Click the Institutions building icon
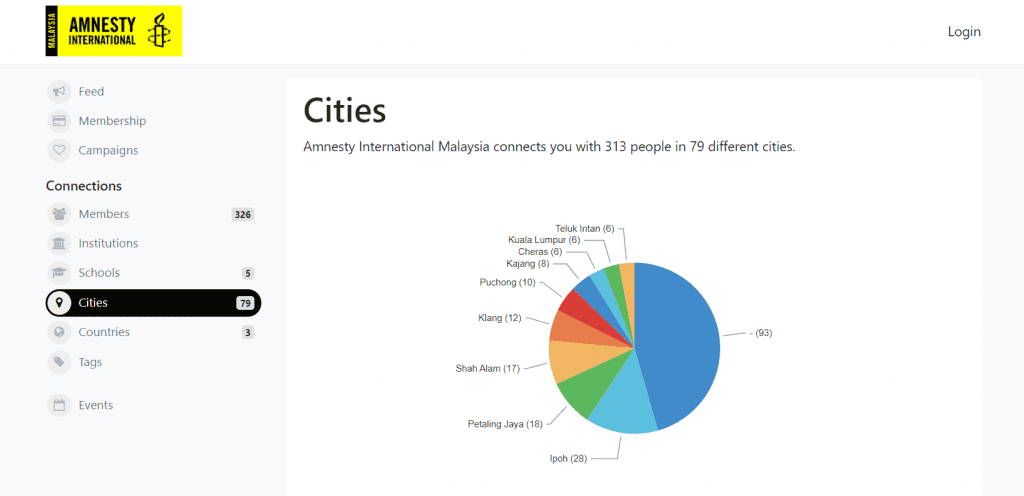This screenshot has height=496, width=1024. coord(59,243)
